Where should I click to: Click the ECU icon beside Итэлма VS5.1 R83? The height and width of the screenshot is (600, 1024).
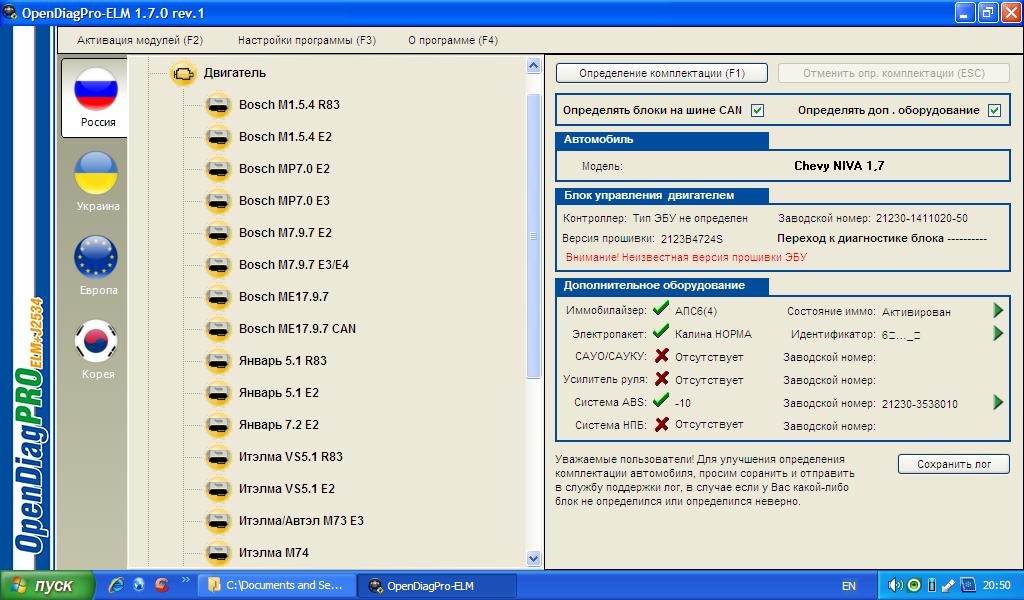tap(218, 457)
